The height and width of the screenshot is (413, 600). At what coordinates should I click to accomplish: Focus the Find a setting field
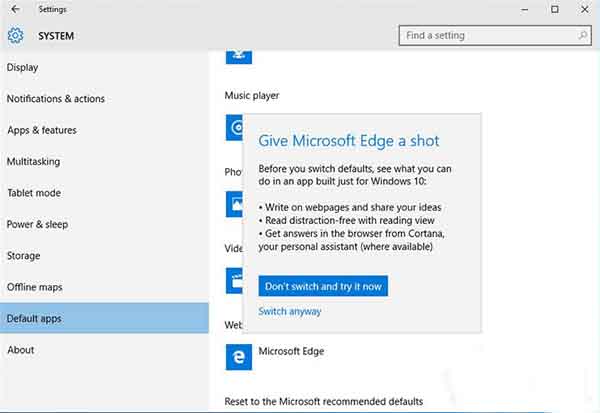click(x=495, y=36)
